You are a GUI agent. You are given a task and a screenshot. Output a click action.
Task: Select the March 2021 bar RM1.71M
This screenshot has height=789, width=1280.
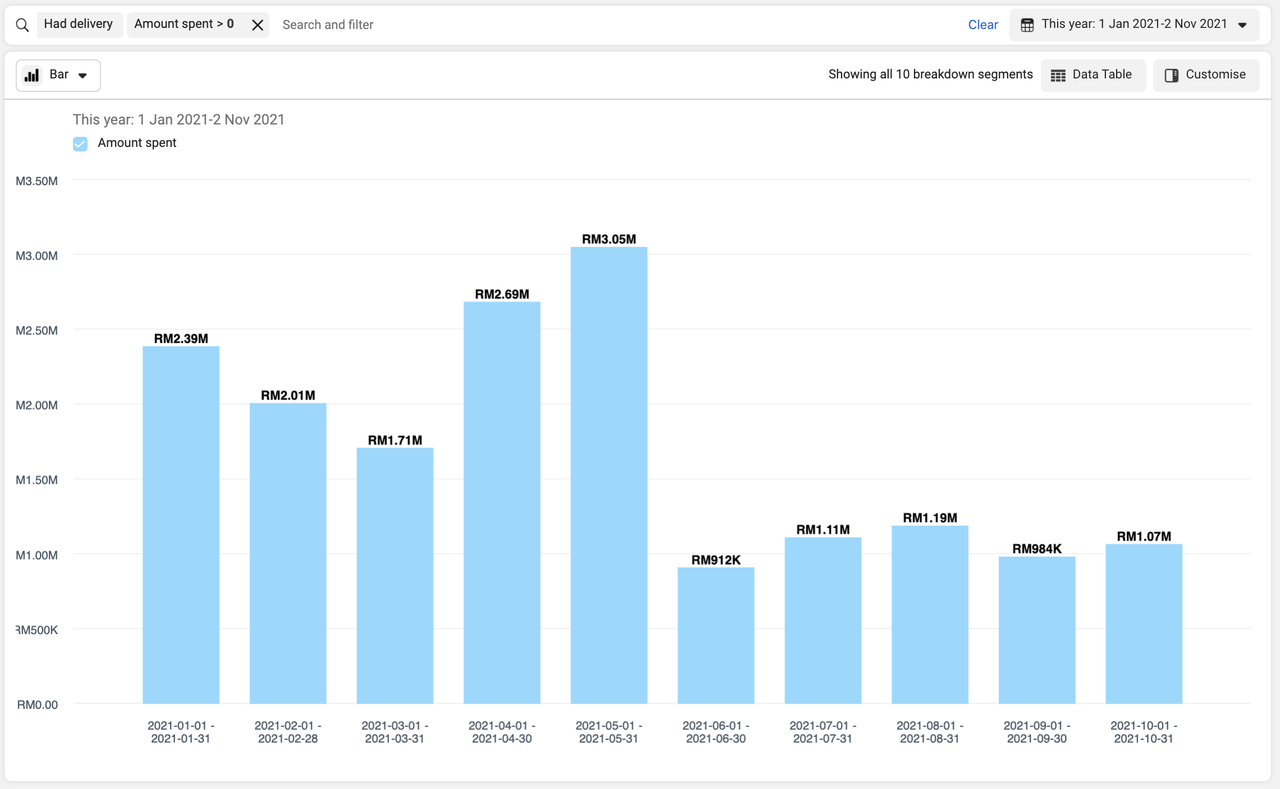tap(395, 576)
